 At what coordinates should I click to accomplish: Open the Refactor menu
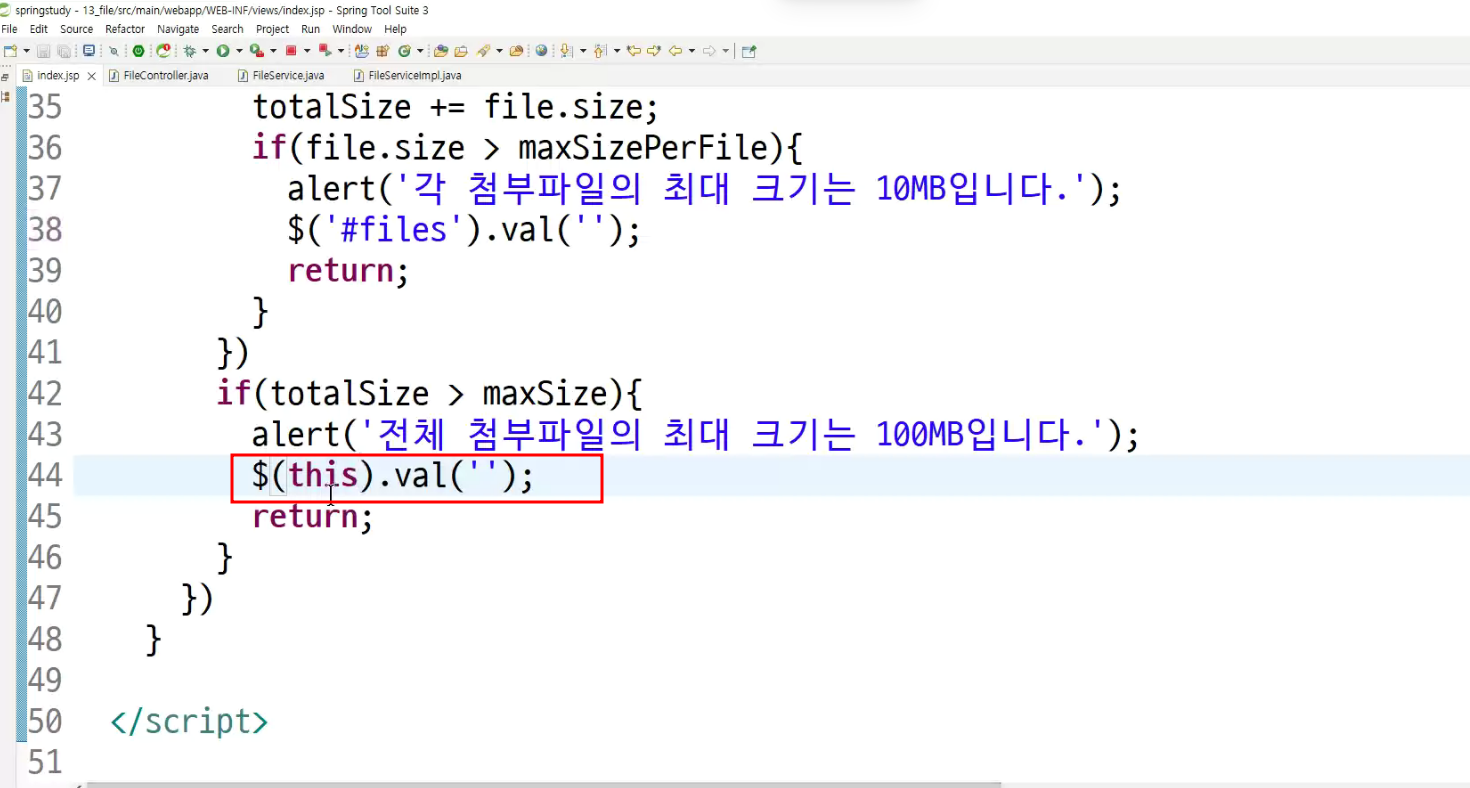pos(125,29)
